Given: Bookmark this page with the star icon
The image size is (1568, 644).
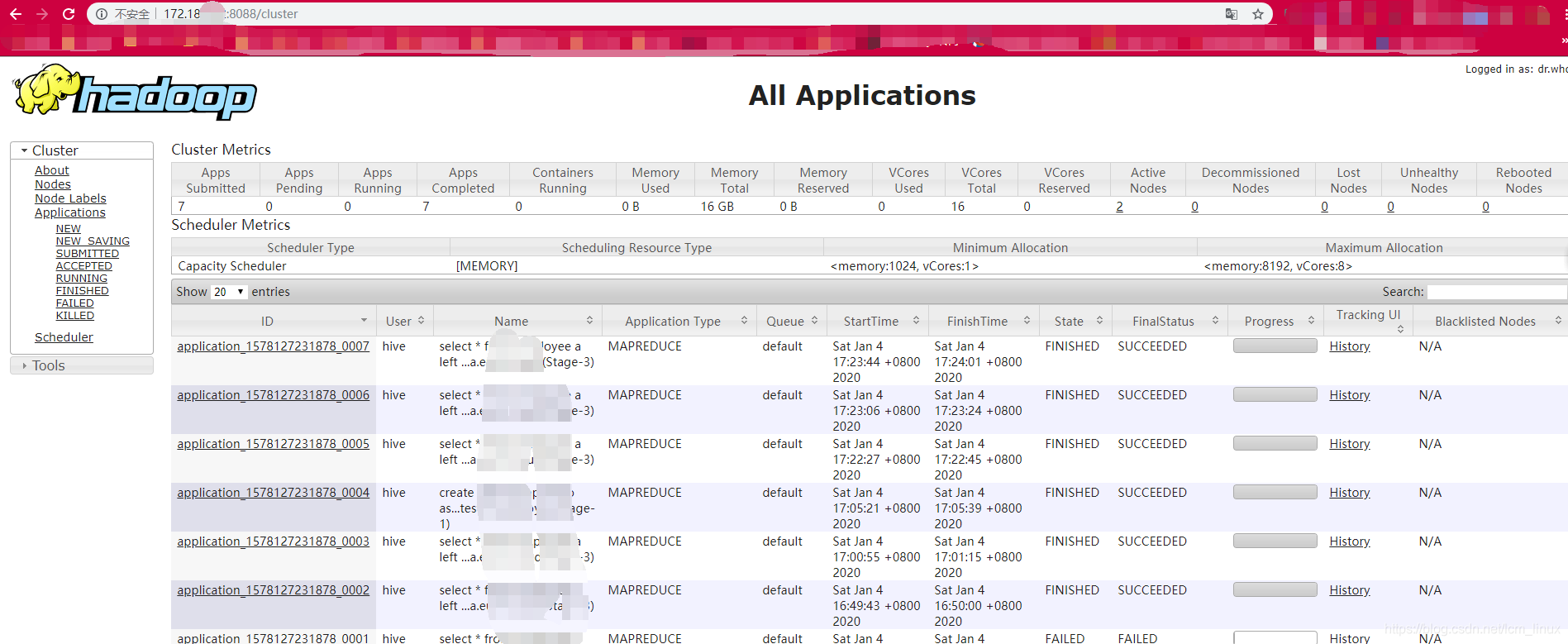Looking at the screenshot, I should click(x=1258, y=14).
